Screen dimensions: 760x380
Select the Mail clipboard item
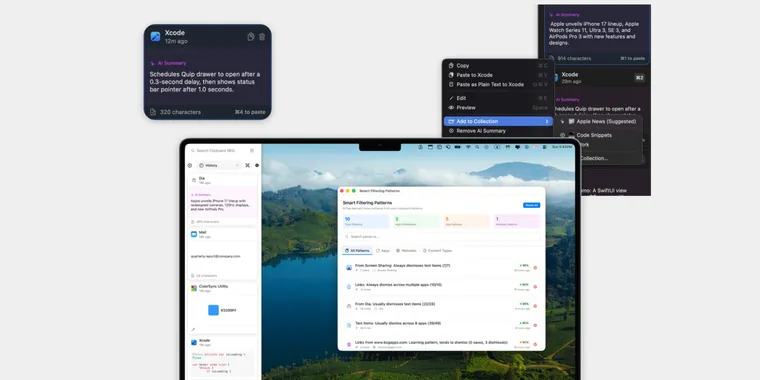click(x=223, y=254)
